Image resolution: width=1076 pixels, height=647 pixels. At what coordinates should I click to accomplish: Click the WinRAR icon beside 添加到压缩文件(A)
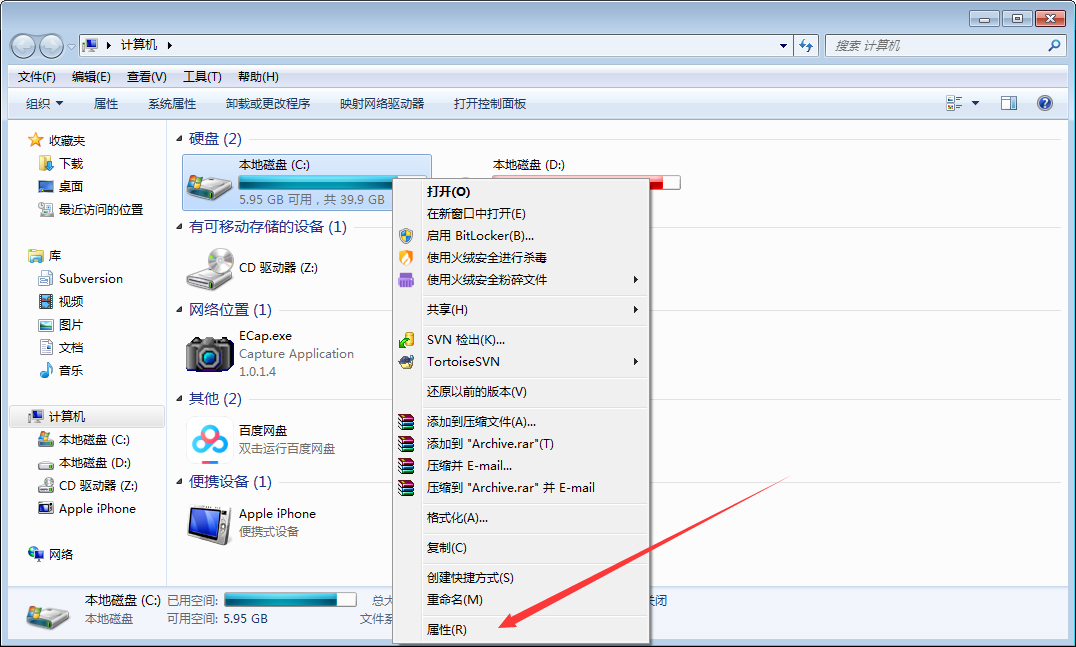406,421
